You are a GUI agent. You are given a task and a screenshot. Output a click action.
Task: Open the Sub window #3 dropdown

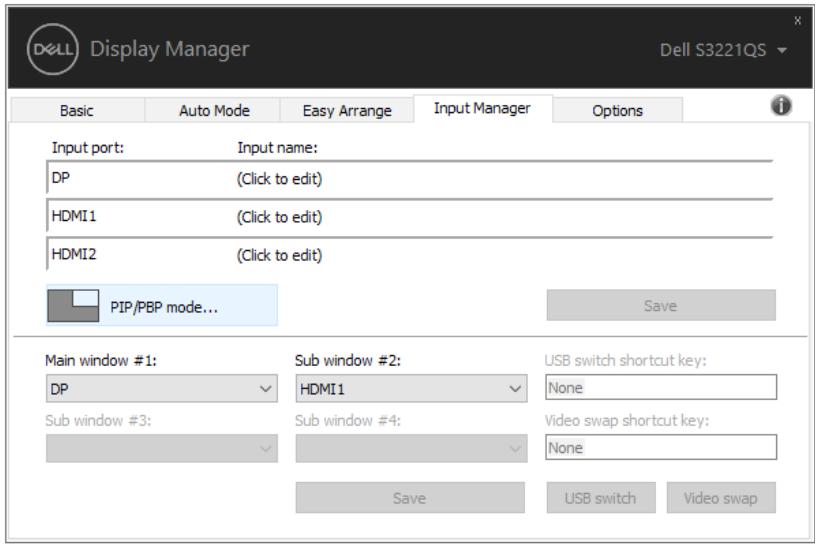(162, 448)
